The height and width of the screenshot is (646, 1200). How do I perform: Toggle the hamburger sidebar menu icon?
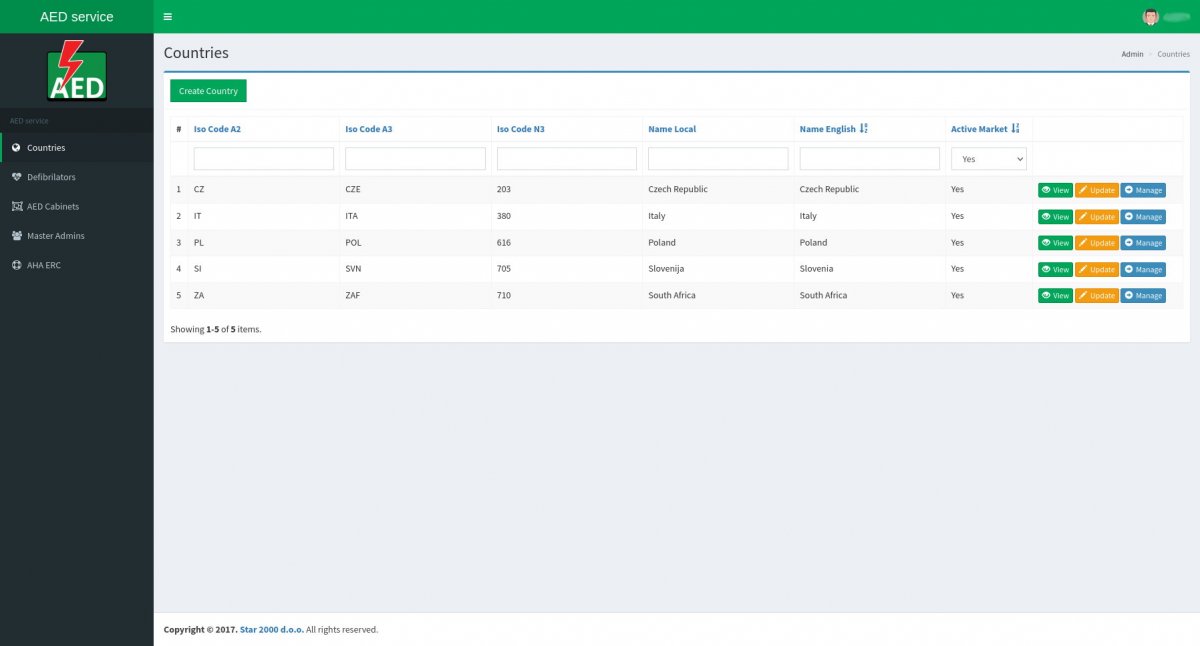pyautogui.click(x=167, y=17)
